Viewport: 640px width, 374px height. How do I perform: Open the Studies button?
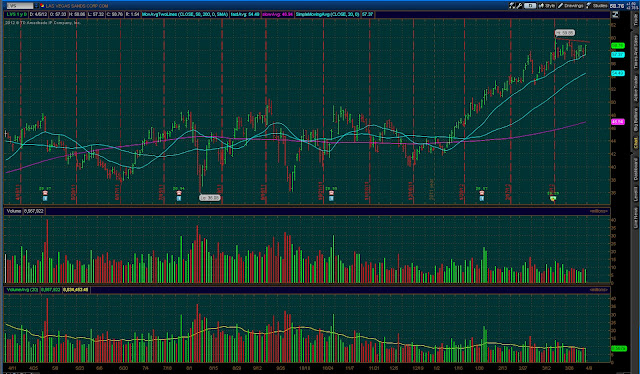pos(597,6)
